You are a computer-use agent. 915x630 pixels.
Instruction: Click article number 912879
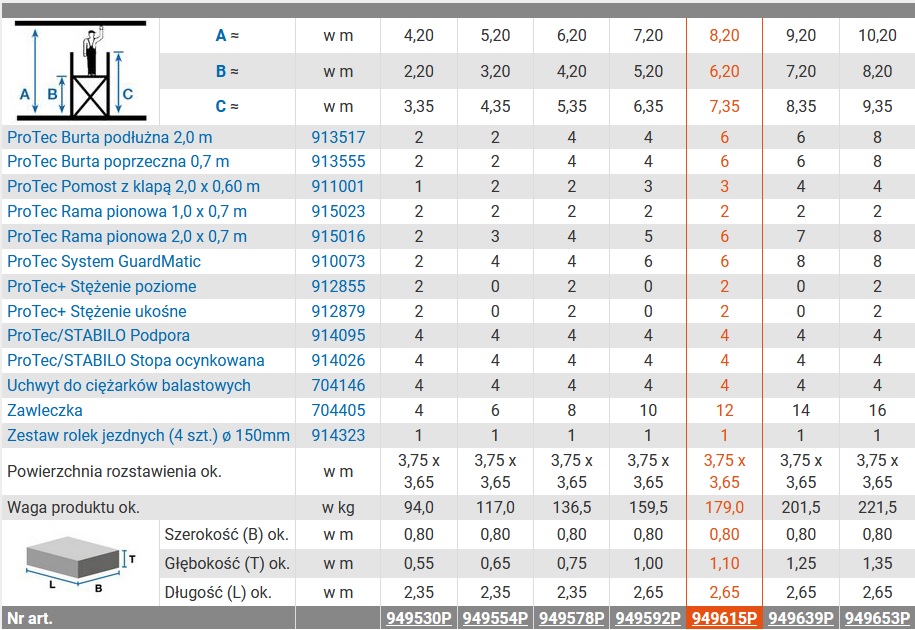pos(338,312)
